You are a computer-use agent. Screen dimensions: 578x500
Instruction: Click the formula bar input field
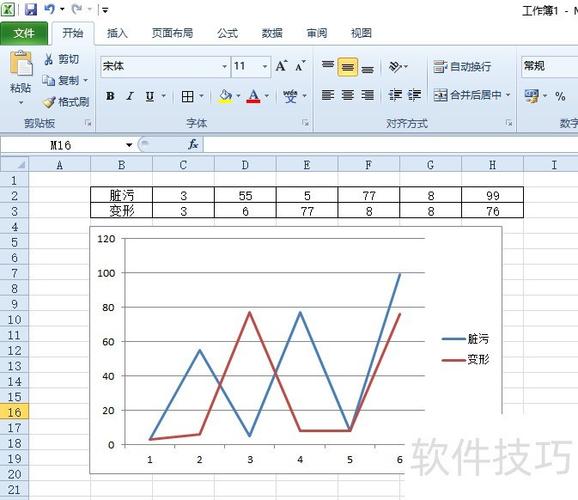390,145
